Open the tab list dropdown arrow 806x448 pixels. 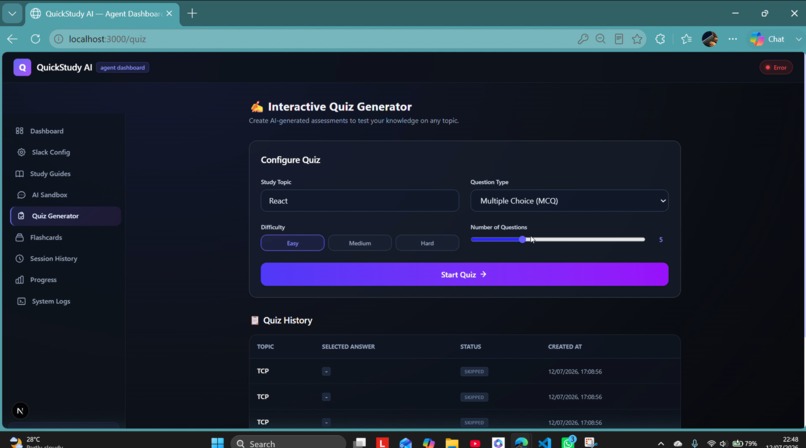click(x=12, y=13)
